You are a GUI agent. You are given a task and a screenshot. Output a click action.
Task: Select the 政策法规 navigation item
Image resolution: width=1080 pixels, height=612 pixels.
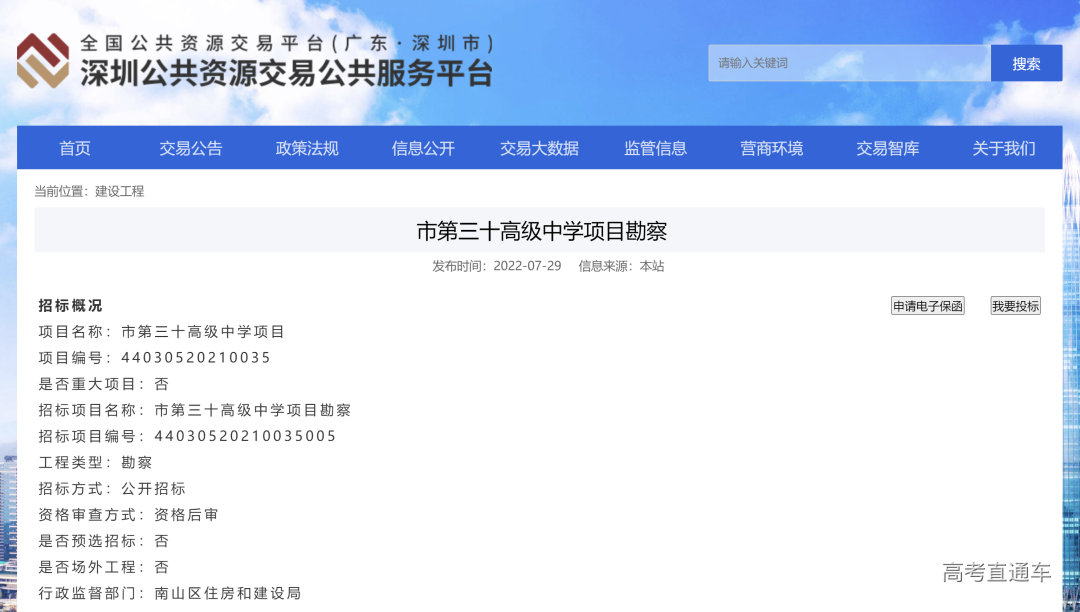click(x=305, y=148)
